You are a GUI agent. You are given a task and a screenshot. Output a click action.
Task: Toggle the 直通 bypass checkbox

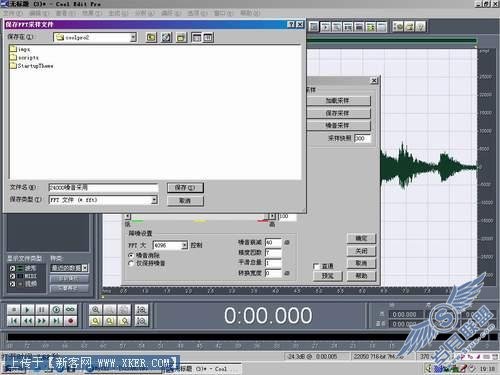point(316,266)
